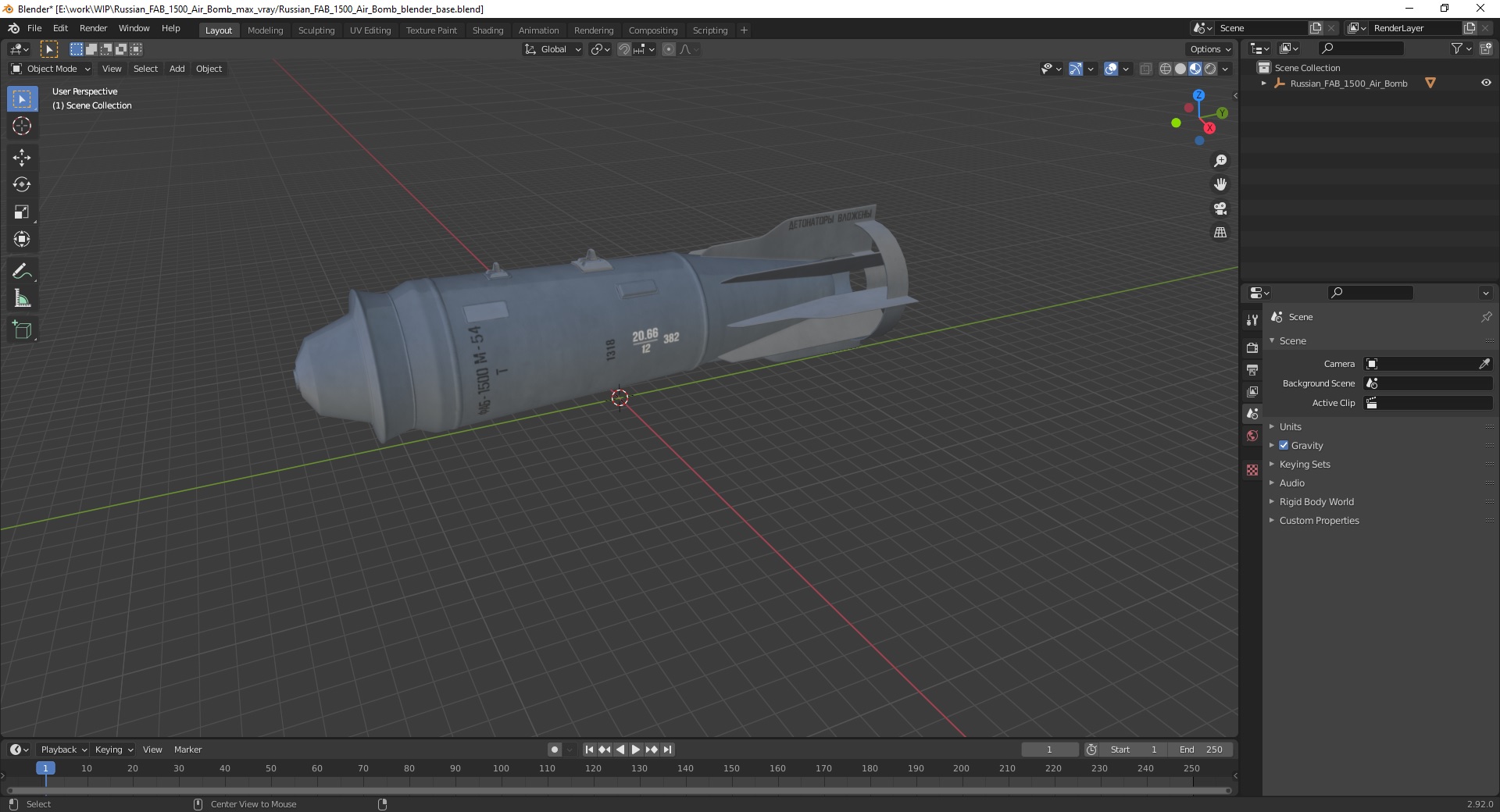Click the Background Scene field

point(1428,383)
